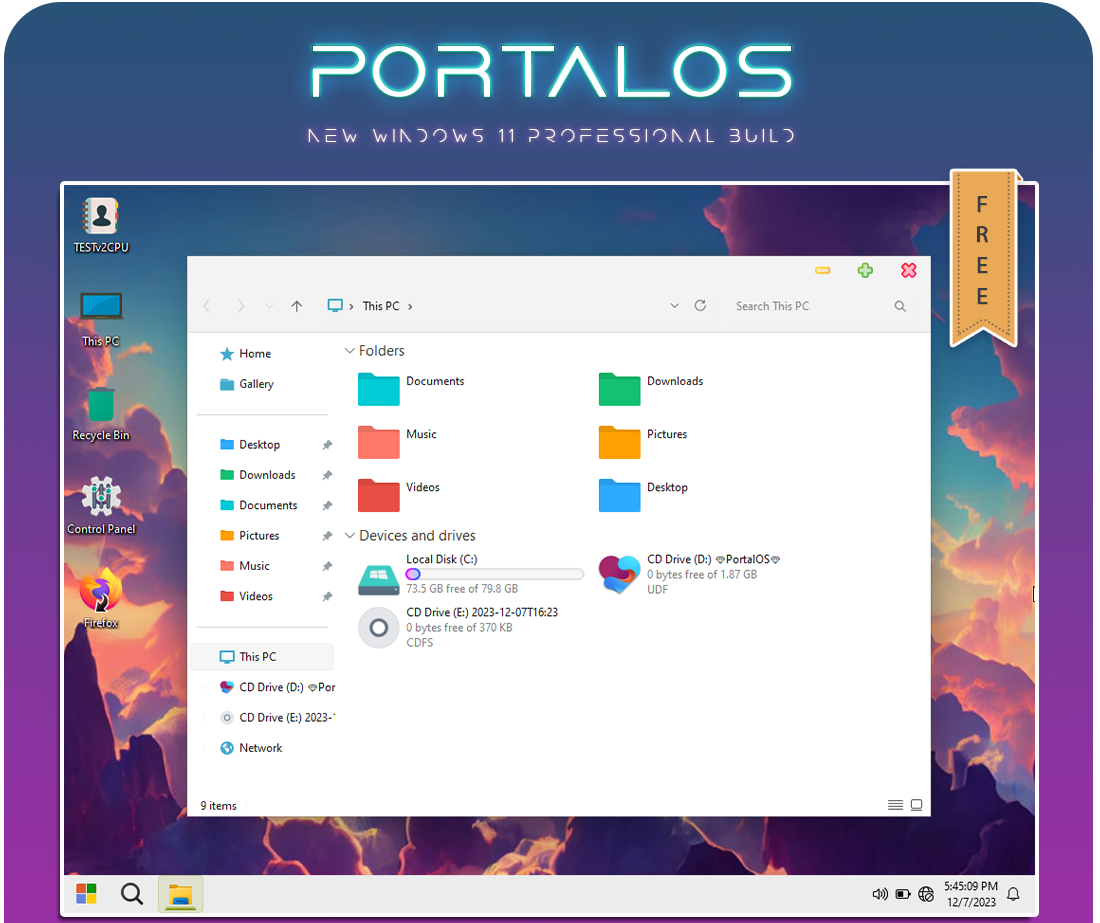Screen dimensions: 1100x923
Task: Open the Windows Start menu
Action: (x=87, y=893)
